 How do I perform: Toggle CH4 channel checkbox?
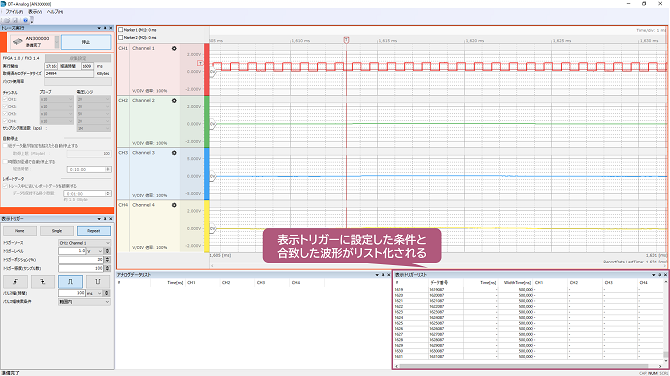(x=5, y=121)
